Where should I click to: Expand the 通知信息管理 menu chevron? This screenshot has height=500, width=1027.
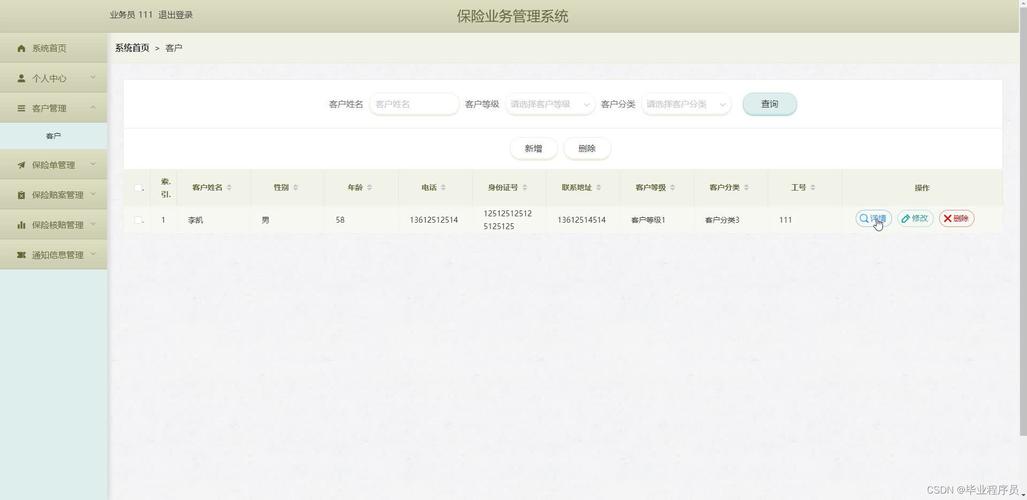coord(93,254)
